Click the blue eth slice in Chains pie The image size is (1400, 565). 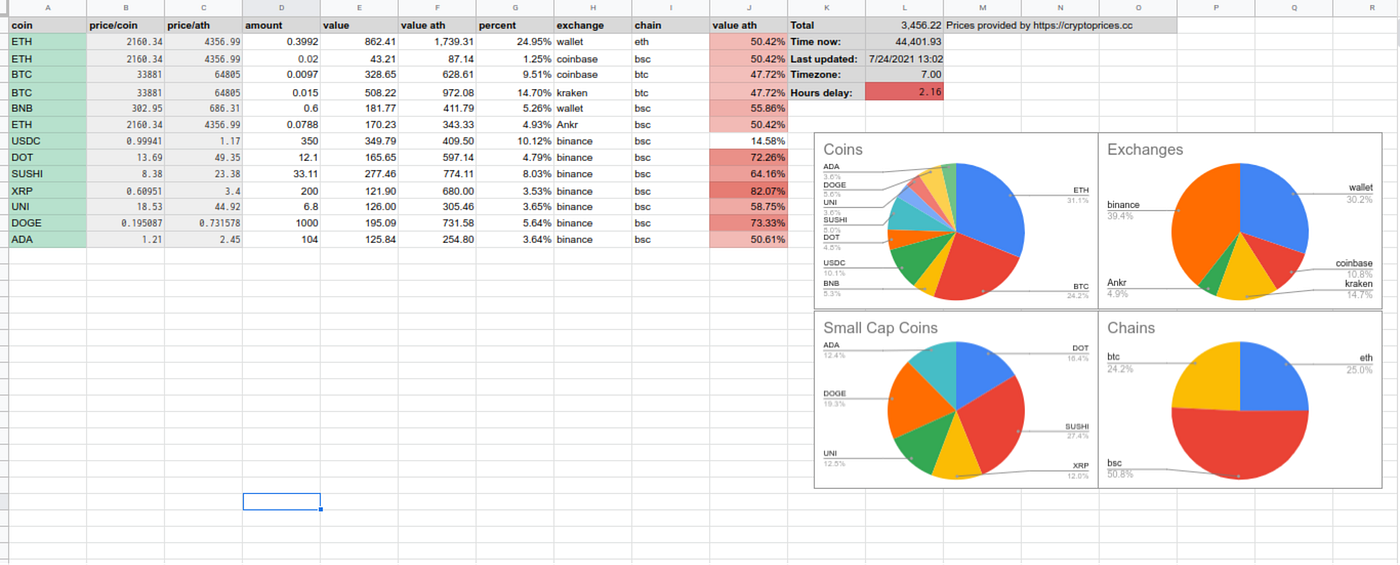[x=1274, y=378]
